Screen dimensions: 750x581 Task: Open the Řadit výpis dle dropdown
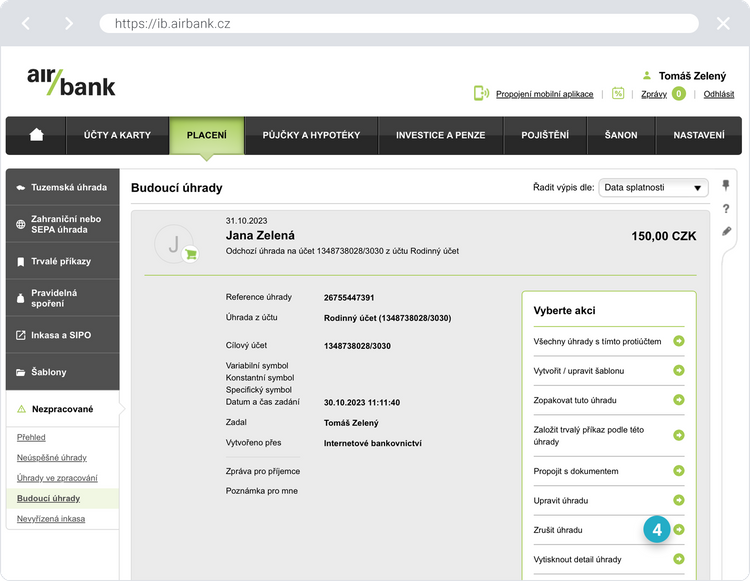point(653,187)
